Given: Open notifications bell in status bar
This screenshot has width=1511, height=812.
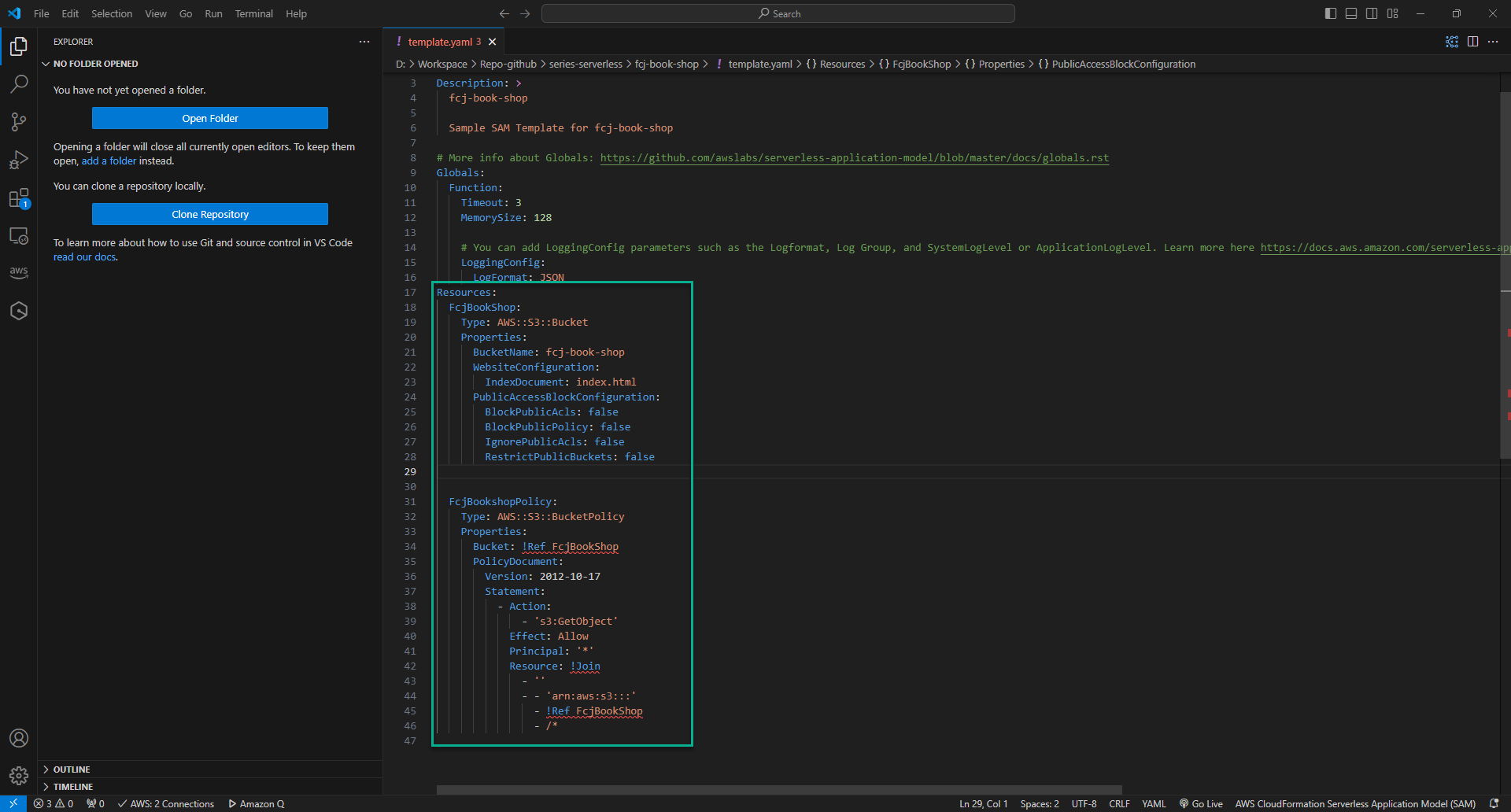Looking at the screenshot, I should click(x=1494, y=803).
